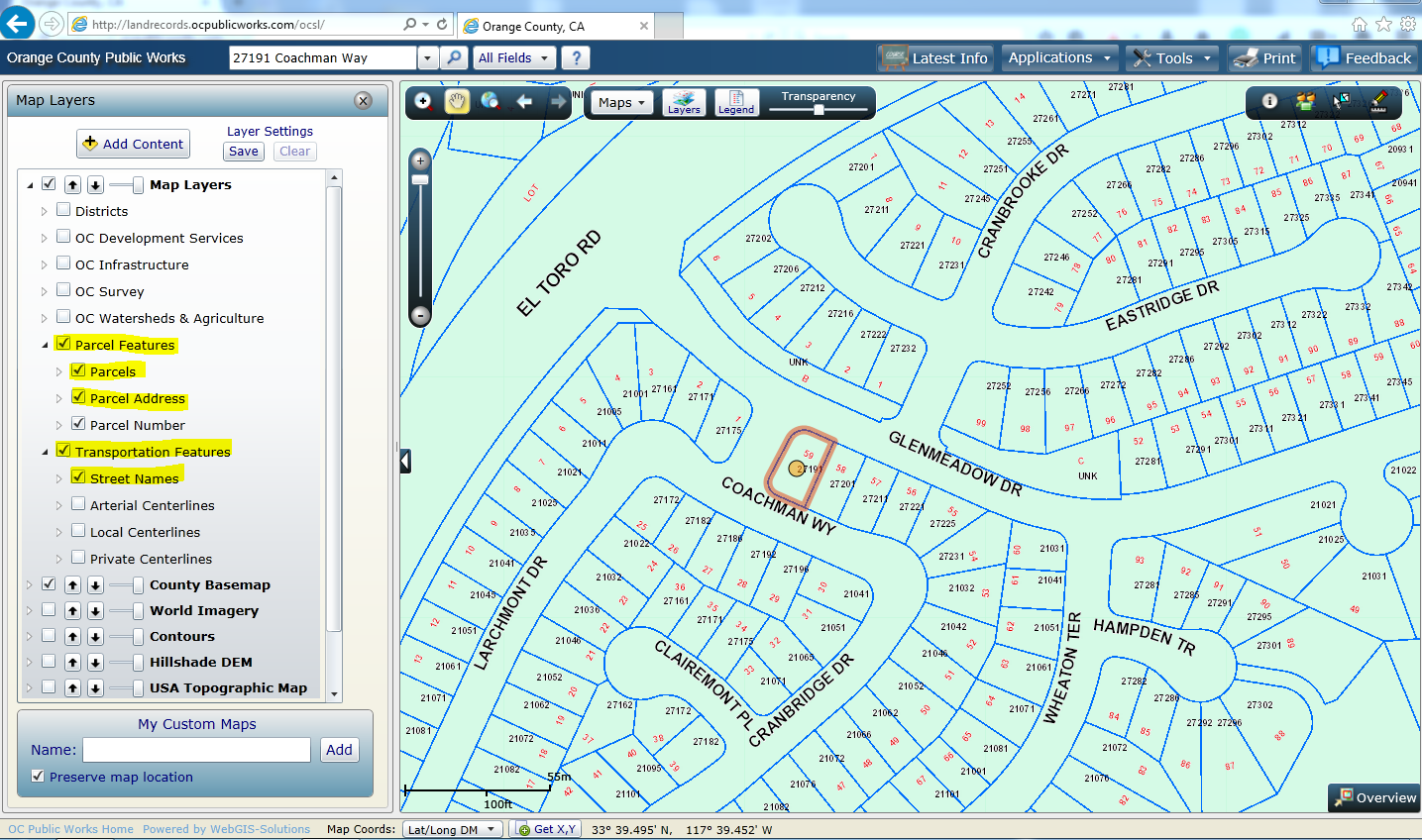The width and height of the screenshot is (1422, 840).
Task: Move Map Layers group down
Action: (x=95, y=185)
